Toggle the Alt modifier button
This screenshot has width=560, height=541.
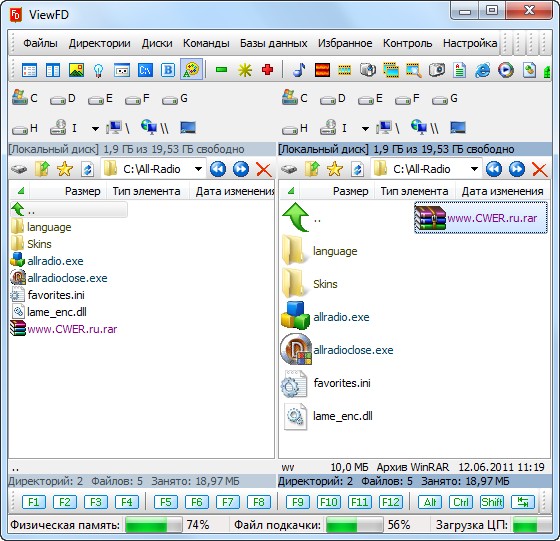click(430, 502)
